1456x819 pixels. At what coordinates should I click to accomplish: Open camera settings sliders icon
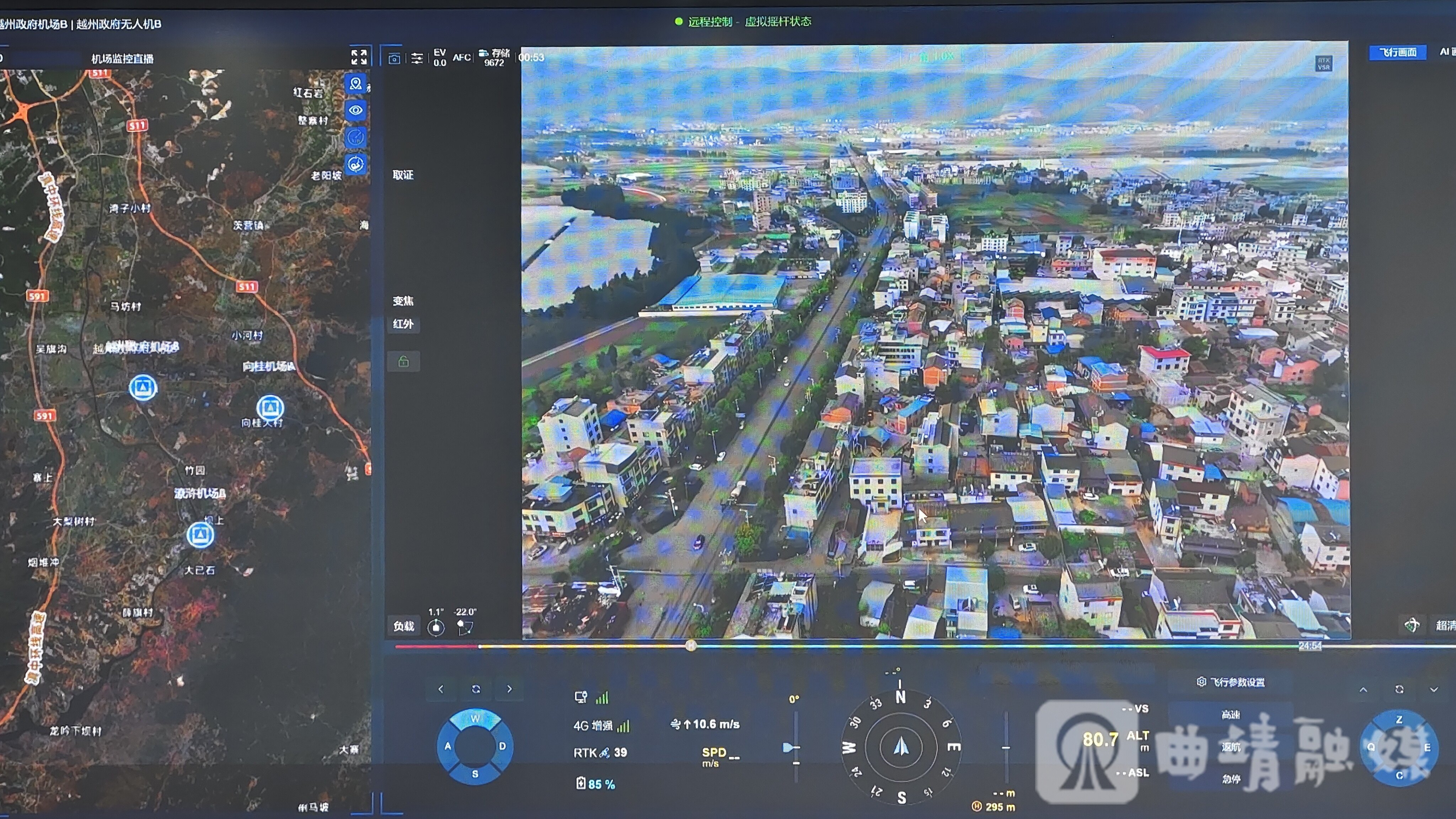point(417,58)
